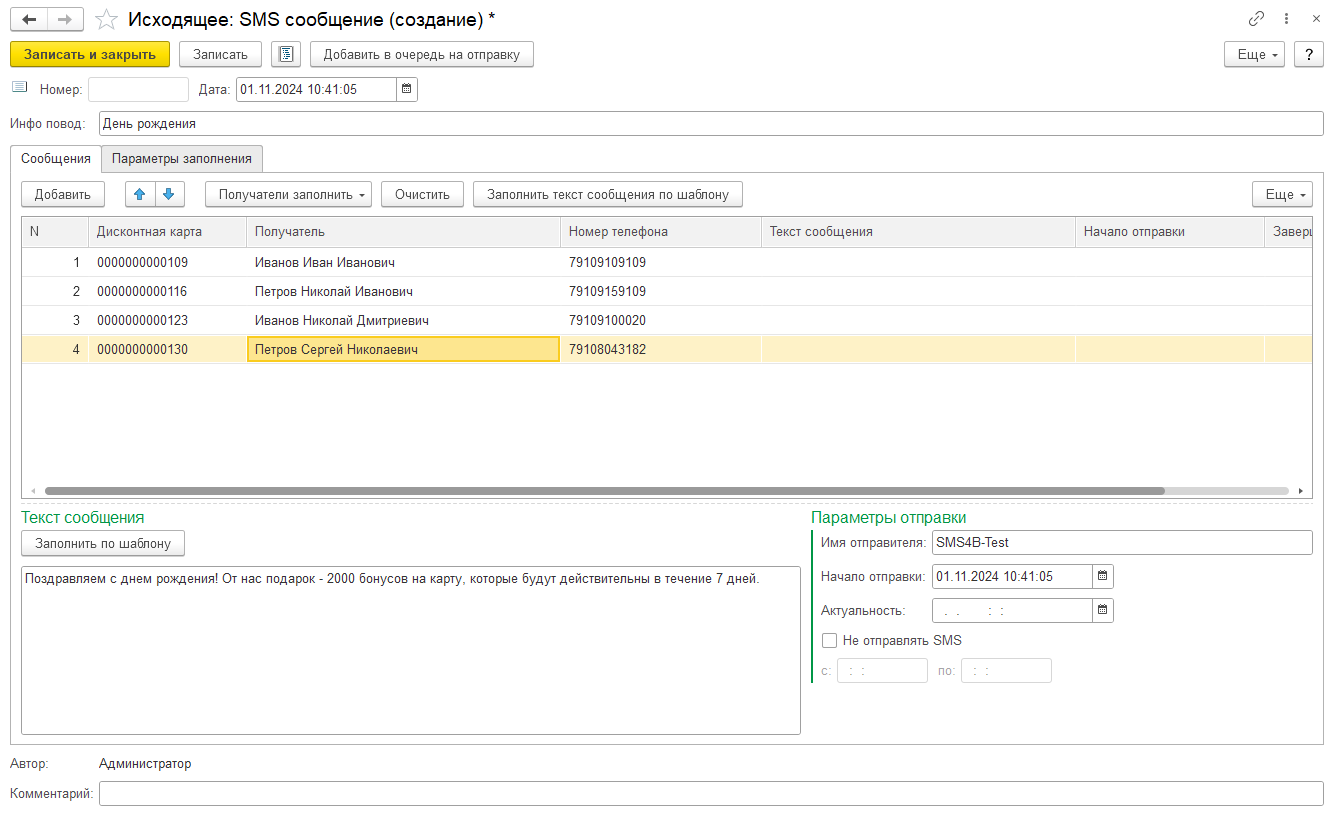Click the "по:" time field
The height and width of the screenshot is (815, 1340).
1006,671
